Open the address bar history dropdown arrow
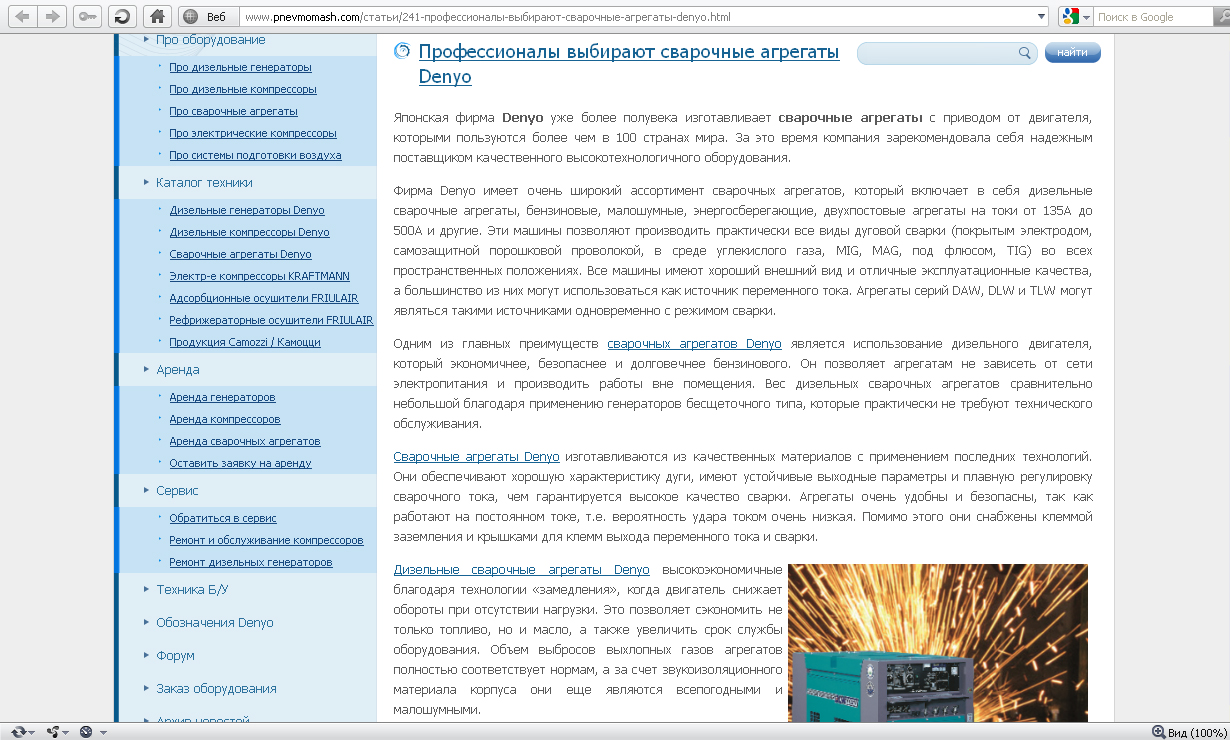Screen dimensions: 1230x740 tap(1042, 17)
